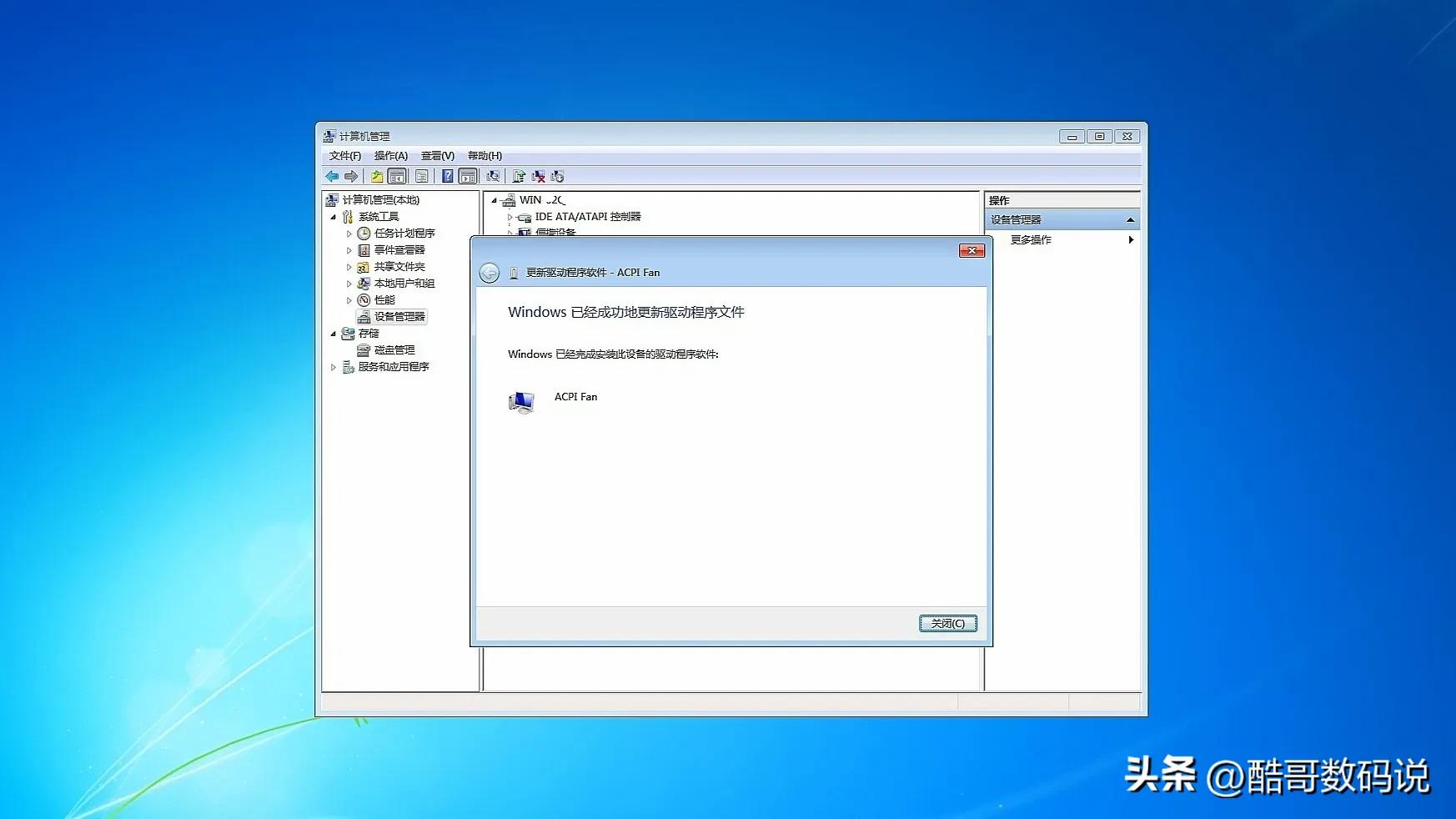This screenshot has width=1456, height=819.
Task: Select 共享文件夹 in the tree
Action: [399, 267]
